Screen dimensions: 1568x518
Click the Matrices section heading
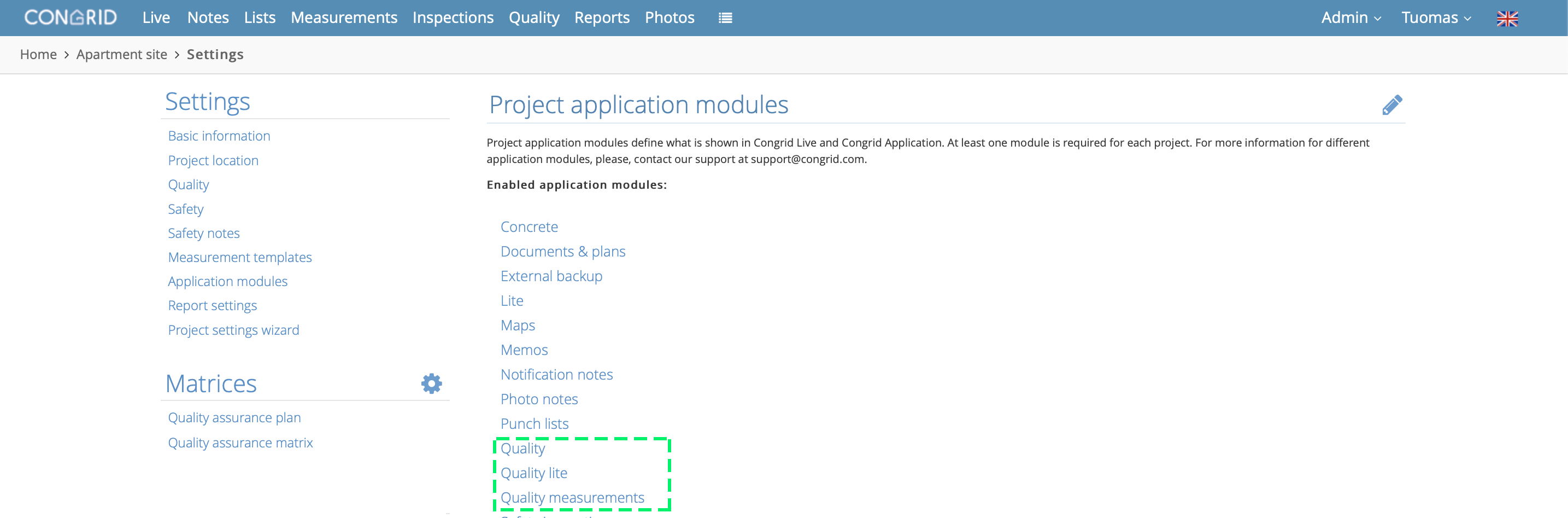[211, 383]
